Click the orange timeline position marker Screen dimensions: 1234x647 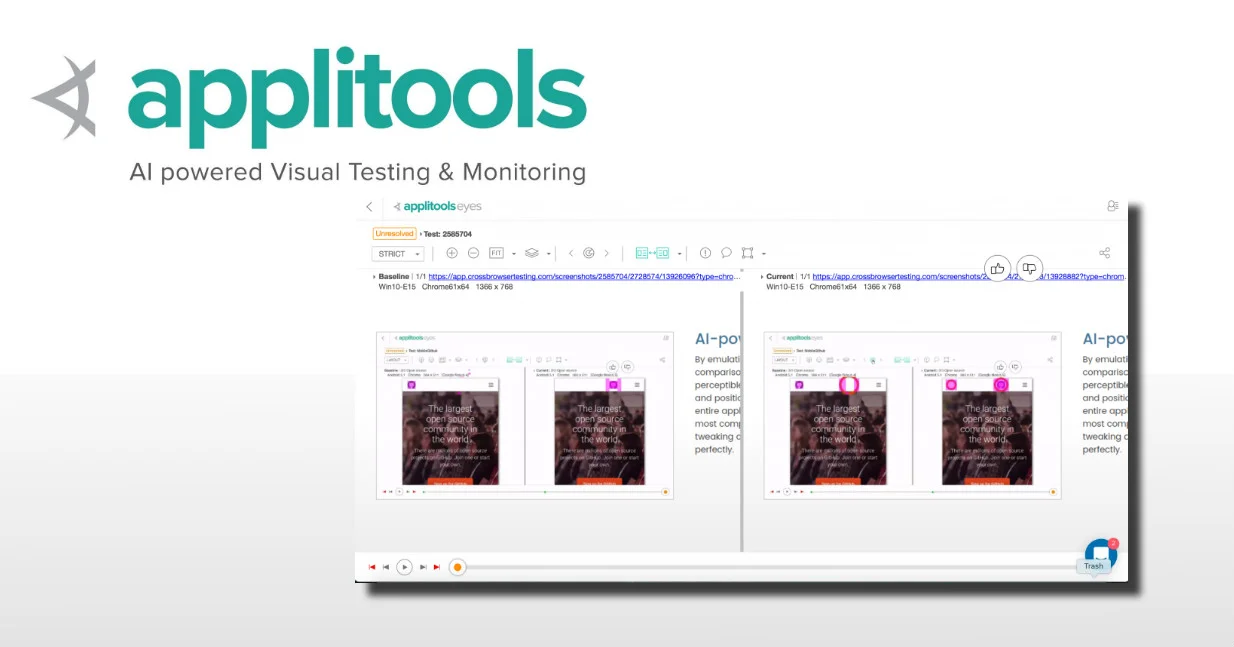point(457,567)
